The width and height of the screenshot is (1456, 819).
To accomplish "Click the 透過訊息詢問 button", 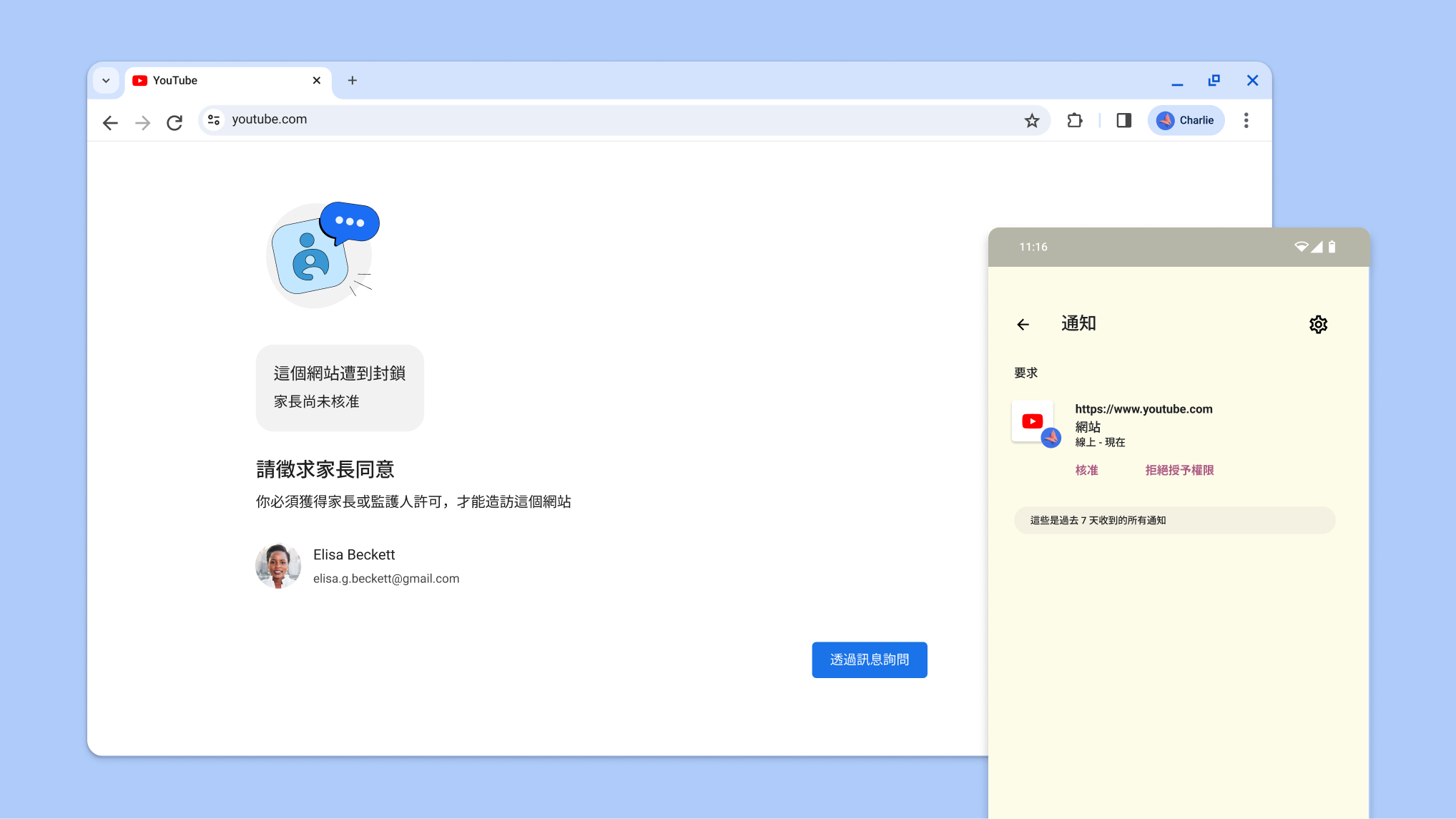I will pyautogui.click(x=869, y=659).
